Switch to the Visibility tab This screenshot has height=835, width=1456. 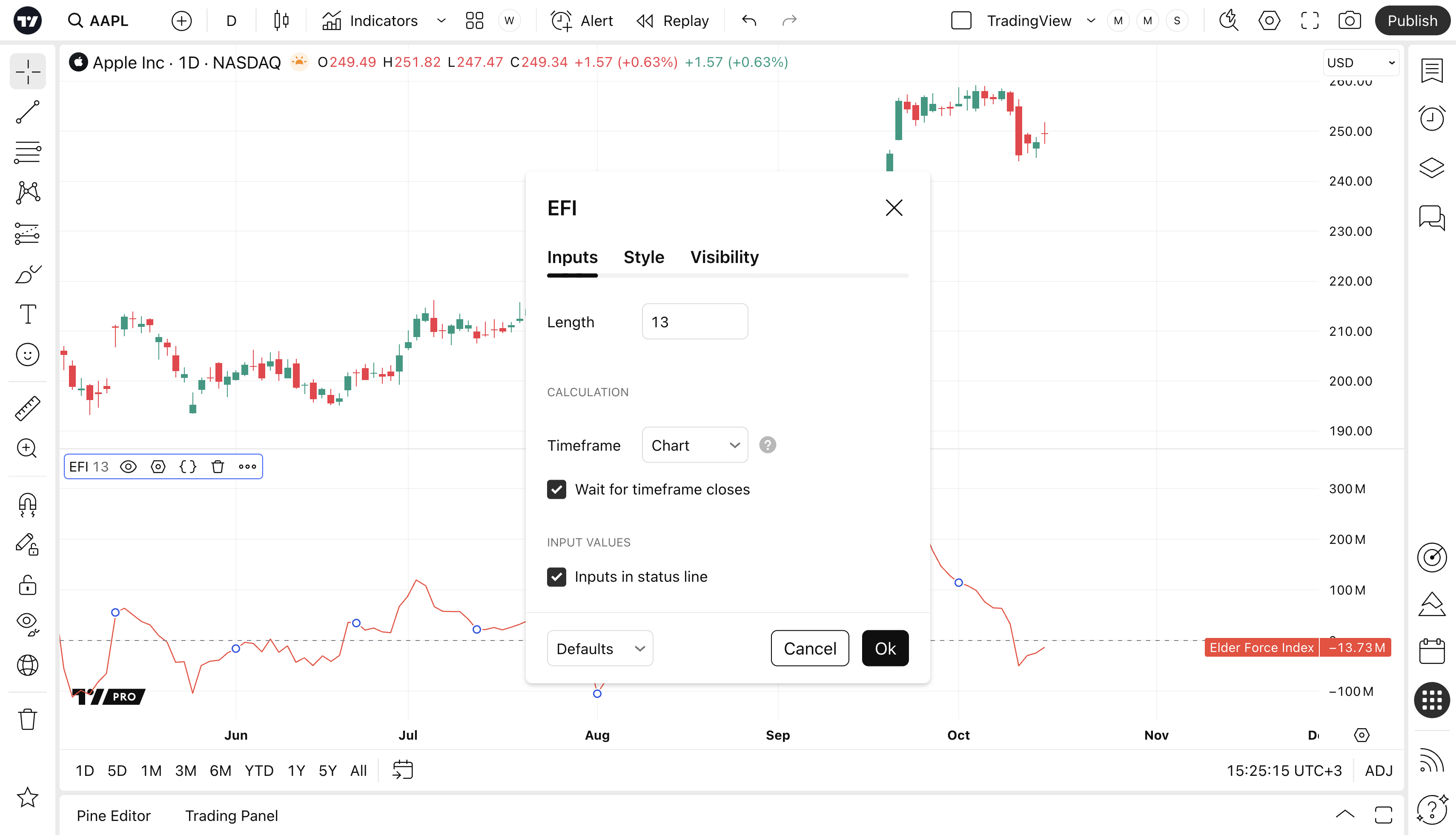[x=724, y=257]
